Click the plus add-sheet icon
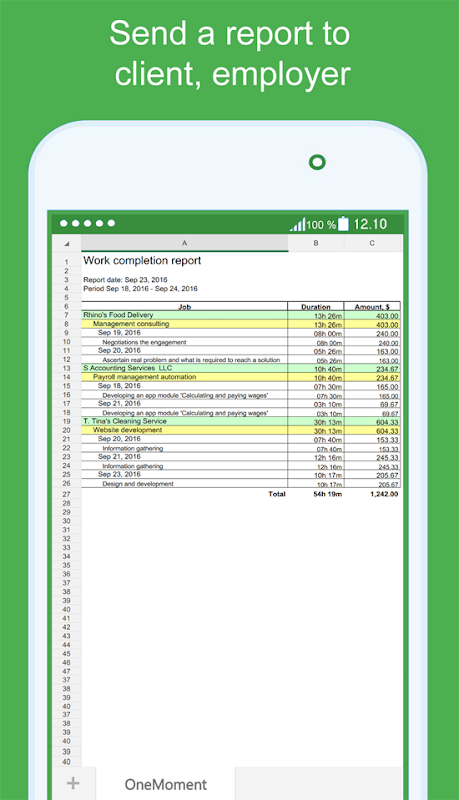The image size is (459, 800). coord(73,783)
